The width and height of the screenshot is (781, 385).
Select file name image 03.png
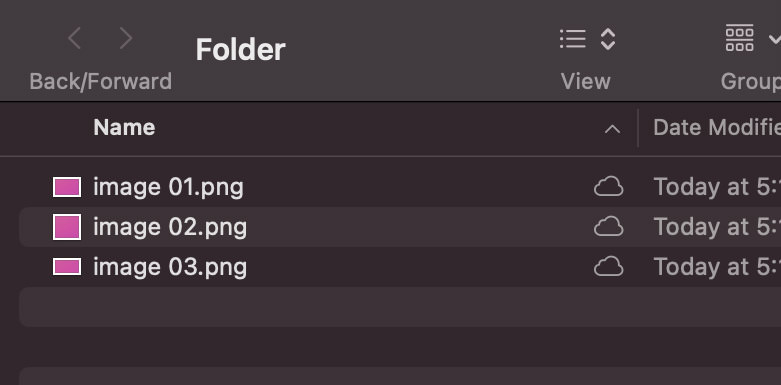[x=170, y=267]
